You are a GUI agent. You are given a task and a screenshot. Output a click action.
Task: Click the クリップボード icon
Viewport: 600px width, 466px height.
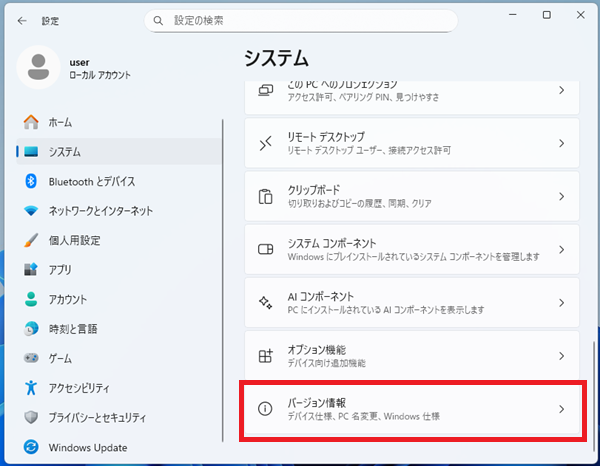click(266, 196)
